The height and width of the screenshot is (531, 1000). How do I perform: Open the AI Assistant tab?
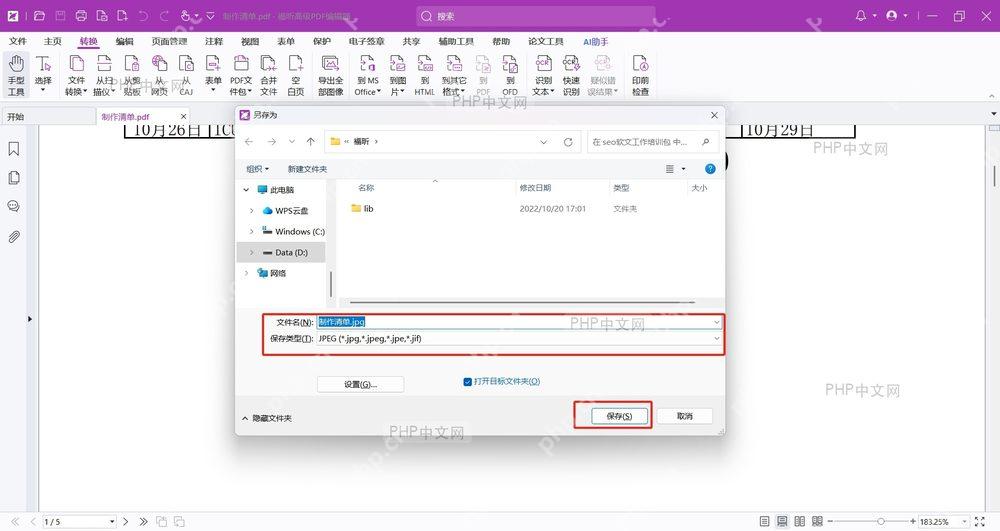coord(595,41)
